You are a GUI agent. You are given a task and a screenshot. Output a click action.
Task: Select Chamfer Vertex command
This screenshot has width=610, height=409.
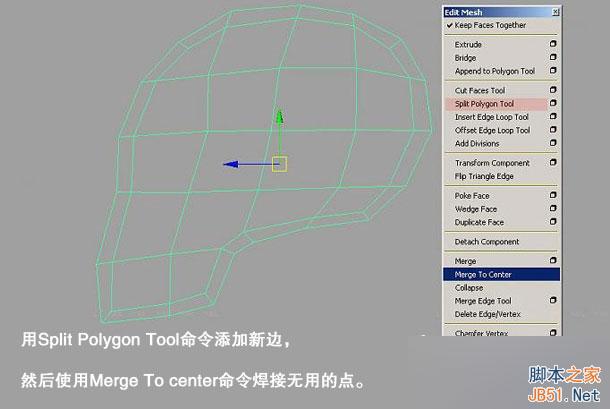[481, 333]
